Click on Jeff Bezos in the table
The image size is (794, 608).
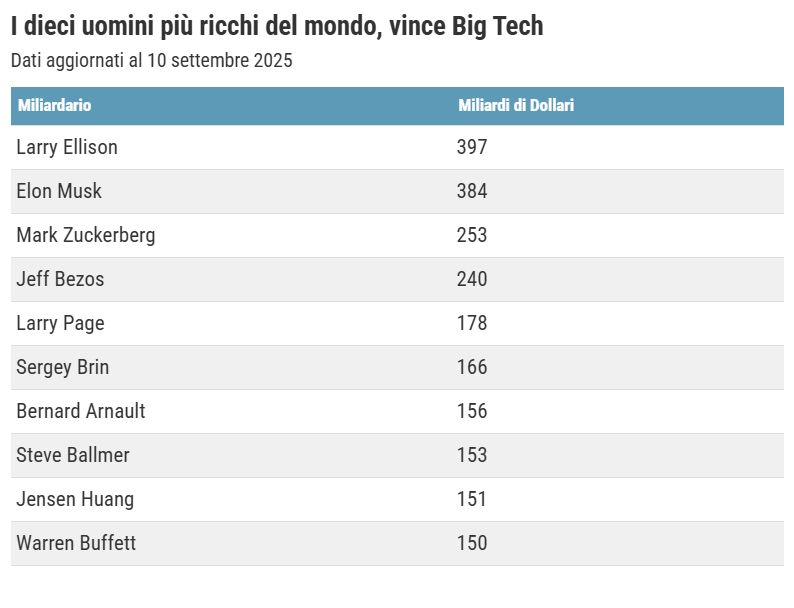(x=60, y=279)
